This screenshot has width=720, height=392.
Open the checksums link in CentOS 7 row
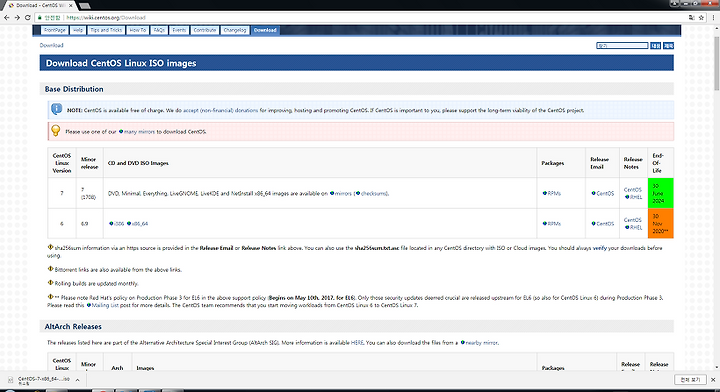(x=372, y=193)
